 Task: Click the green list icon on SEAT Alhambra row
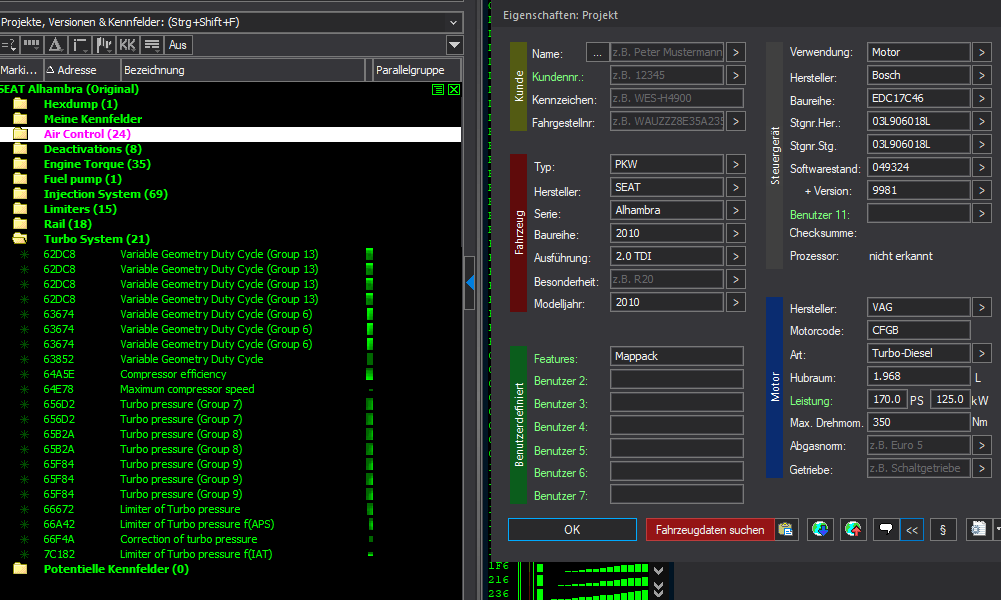[x=438, y=90]
